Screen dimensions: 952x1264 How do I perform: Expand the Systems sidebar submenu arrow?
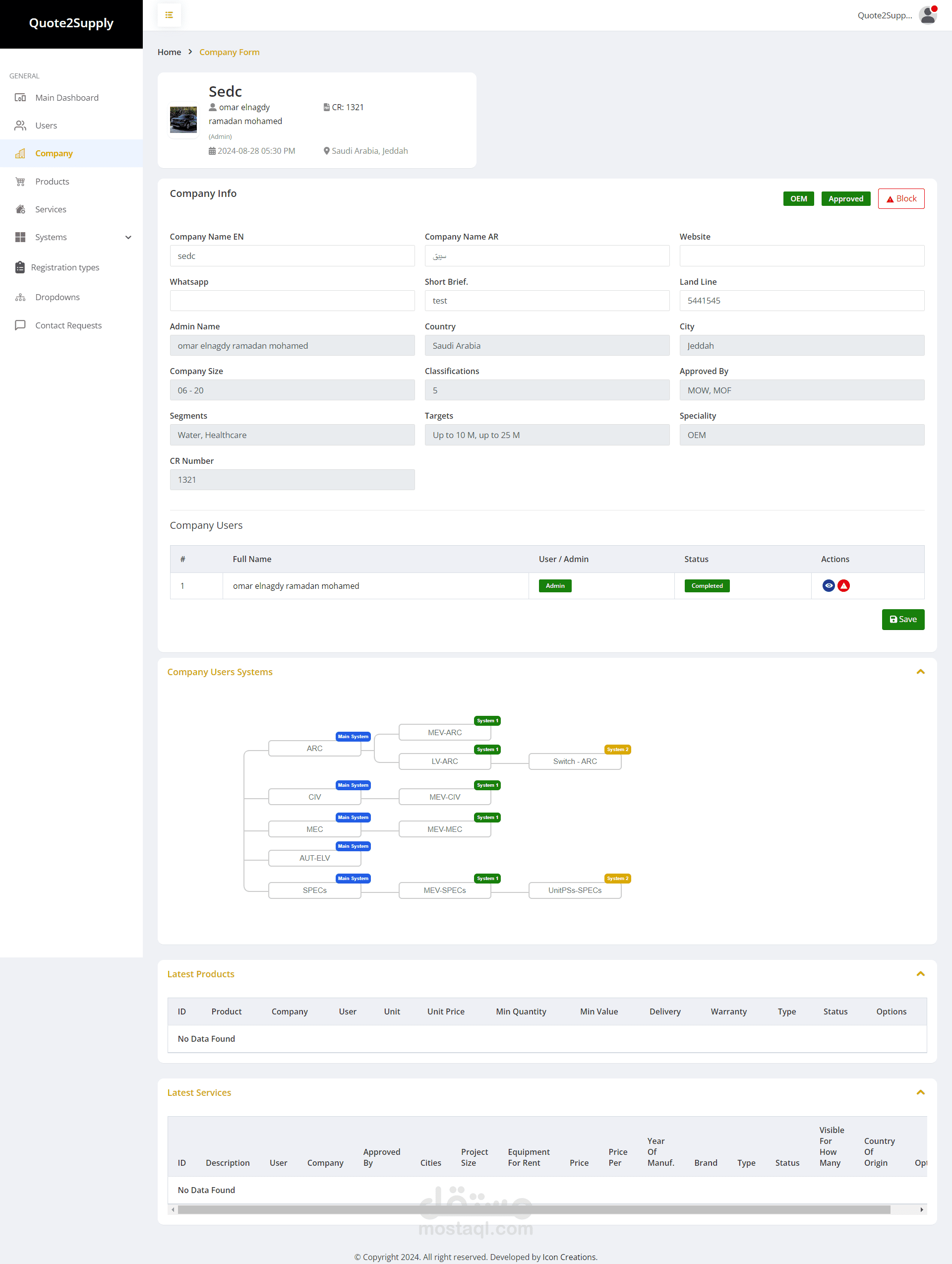click(128, 237)
